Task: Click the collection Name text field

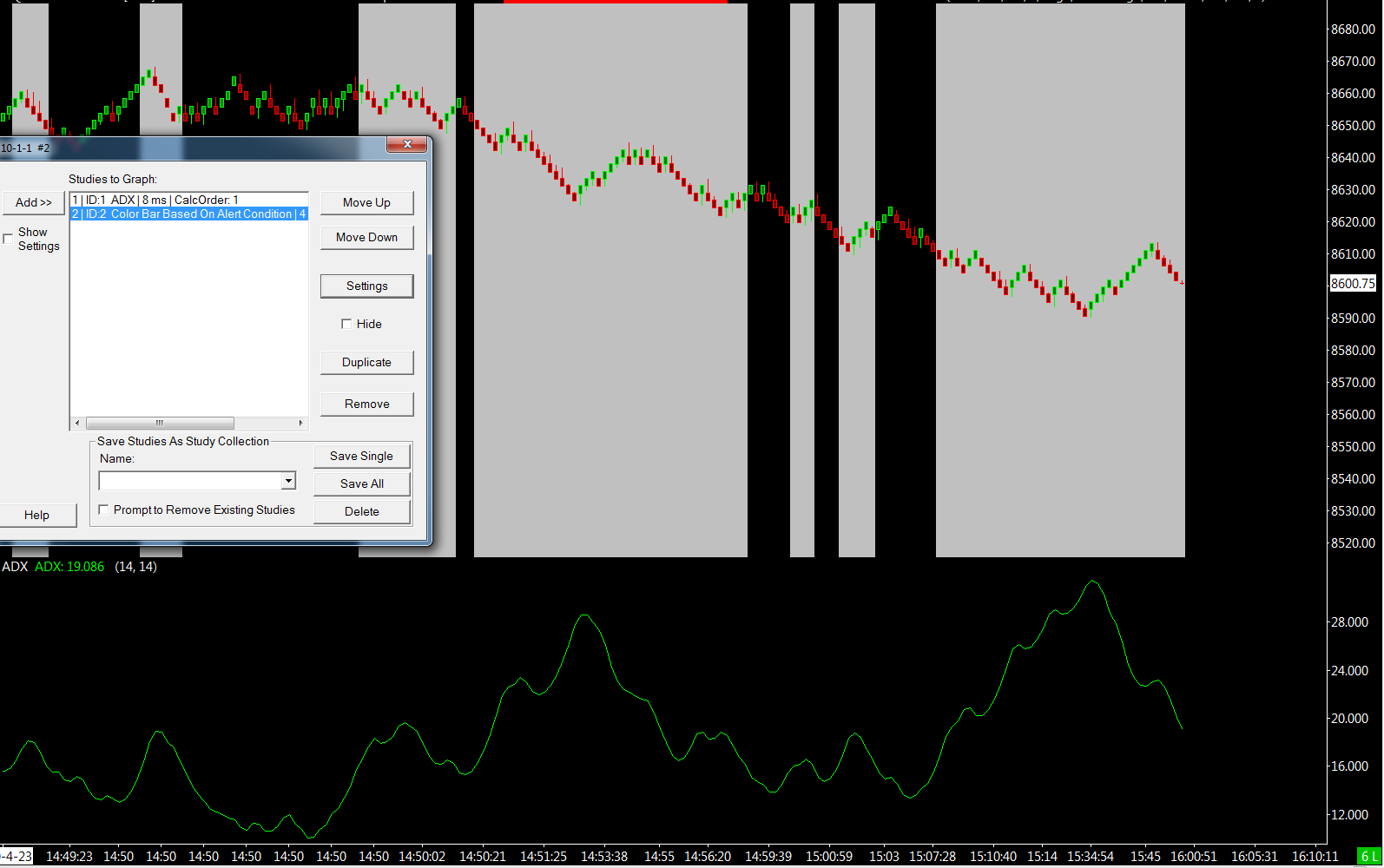Action: point(189,481)
